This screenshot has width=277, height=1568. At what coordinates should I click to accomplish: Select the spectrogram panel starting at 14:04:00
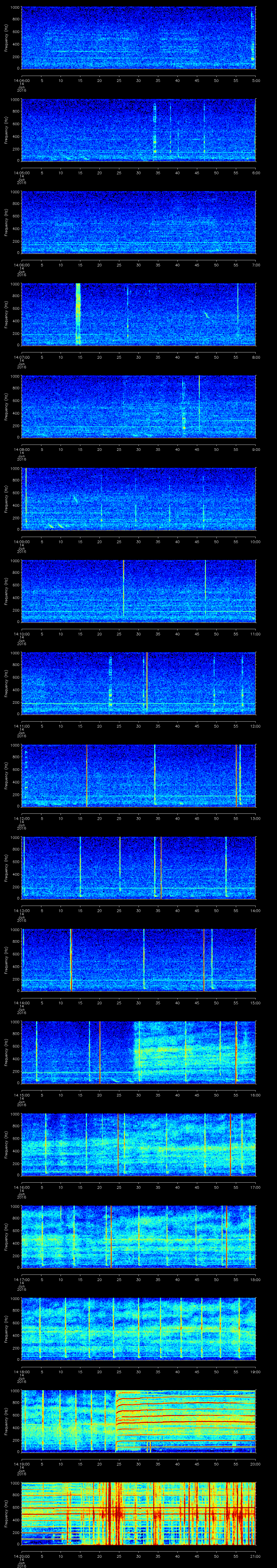138,38
